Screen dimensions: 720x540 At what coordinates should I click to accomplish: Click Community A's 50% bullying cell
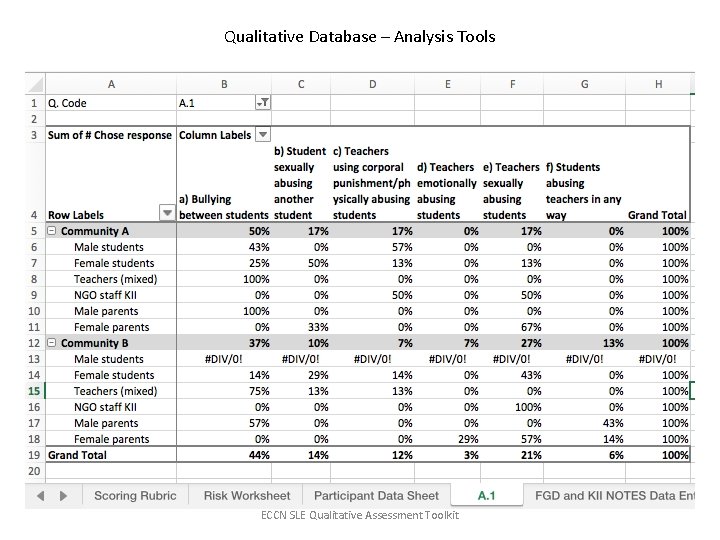[224, 231]
